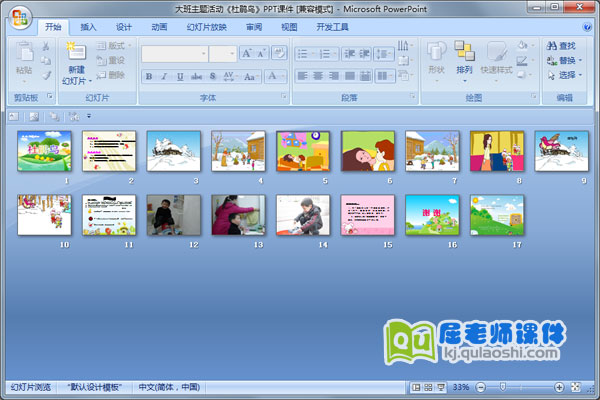The width and height of the screenshot is (600, 400).
Task: Switch to Normal view in status bar
Action: pyautogui.click(x=416, y=387)
